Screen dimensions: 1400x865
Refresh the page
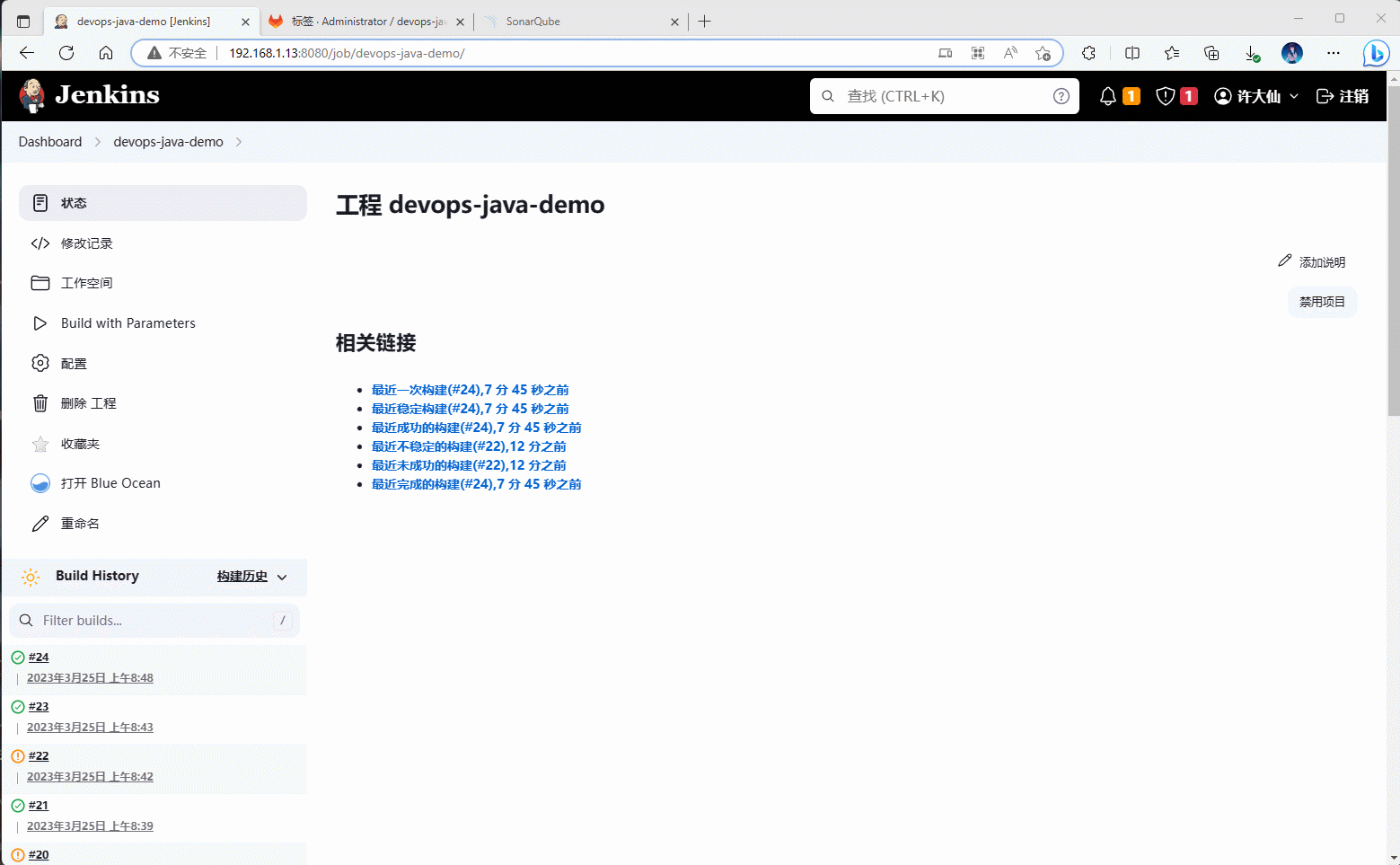[66, 53]
